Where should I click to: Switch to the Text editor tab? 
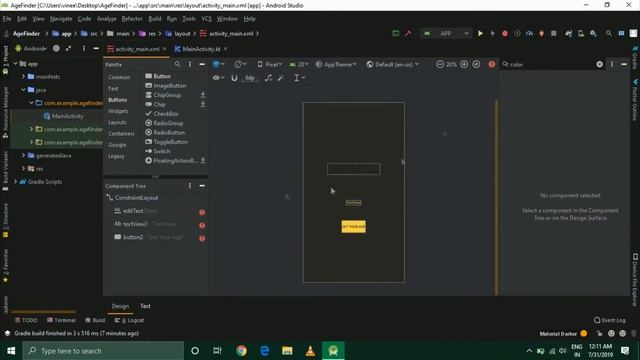click(x=145, y=306)
